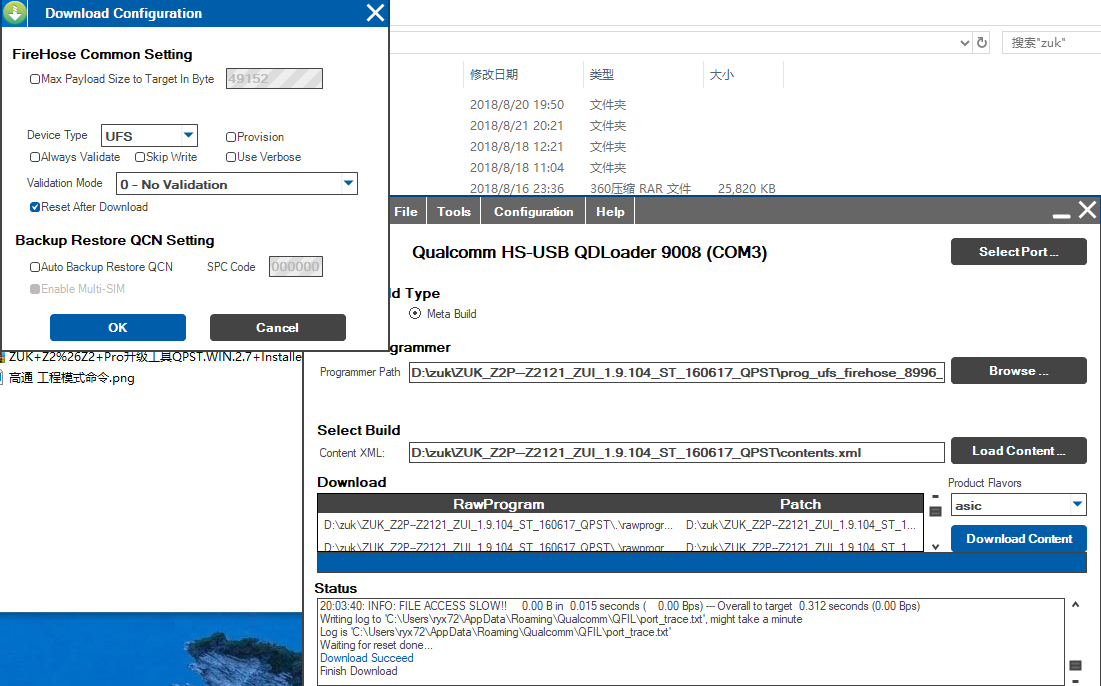Expand the Validation Mode dropdown
The image size is (1101, 686).
(348, 184)
